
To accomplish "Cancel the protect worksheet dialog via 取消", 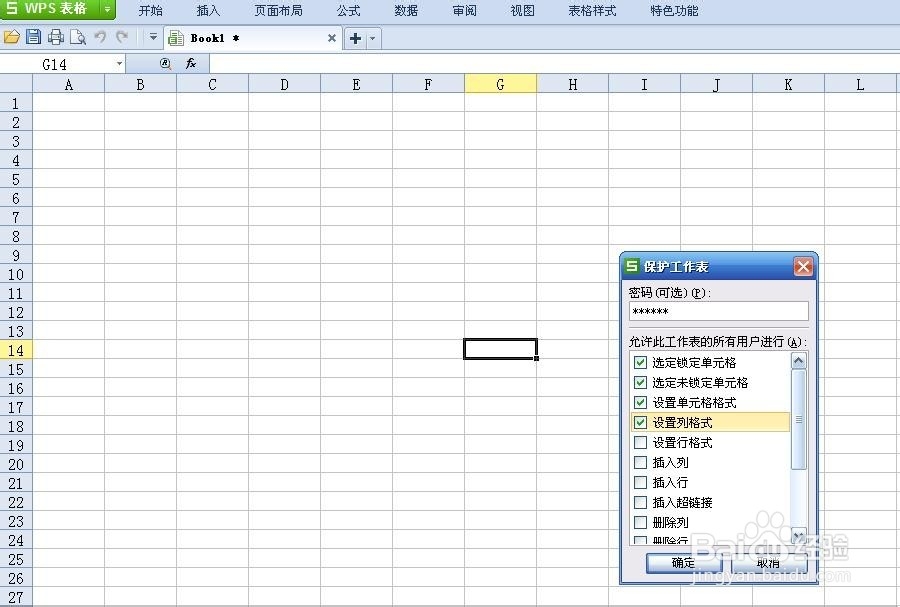I will pos(768,563).
